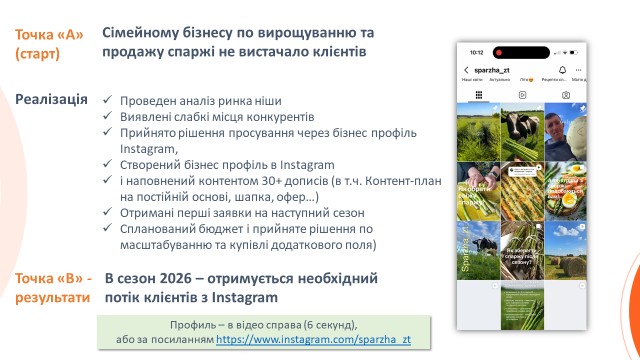
Task: Click 'Отримані перші заявки на наступний сезон'
Action: coord(242,213)
